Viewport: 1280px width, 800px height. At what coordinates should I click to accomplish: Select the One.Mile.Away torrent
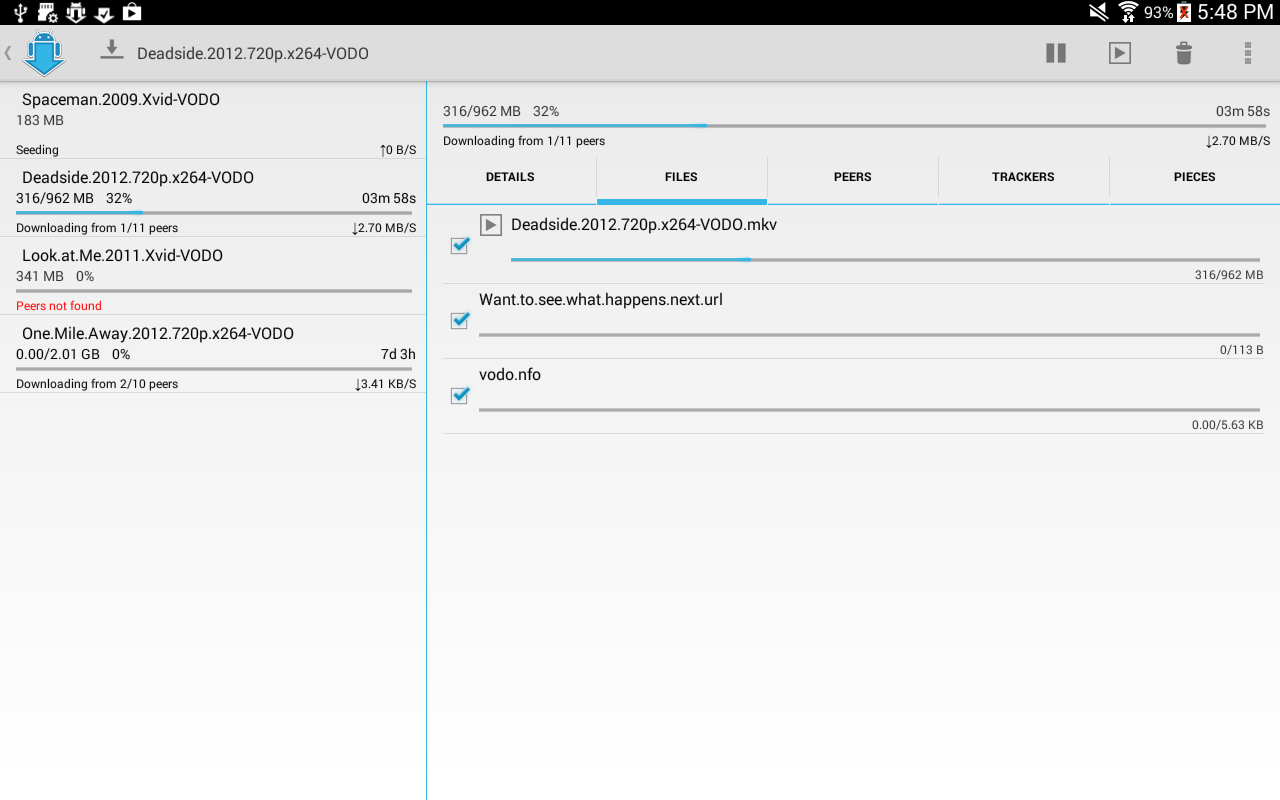[213, 355]
